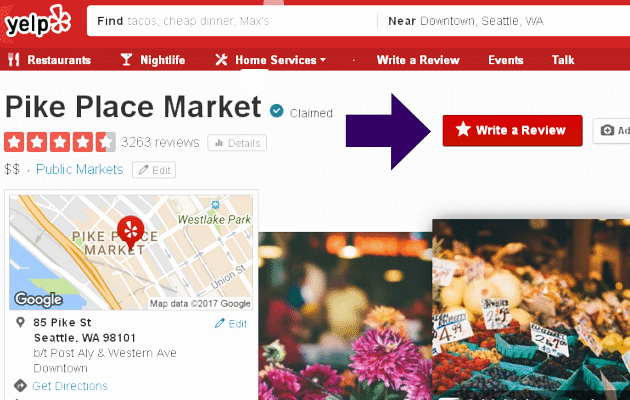630x400 pixels.
Task: Open the Nightlife category
Action: (x=152, y=60)
